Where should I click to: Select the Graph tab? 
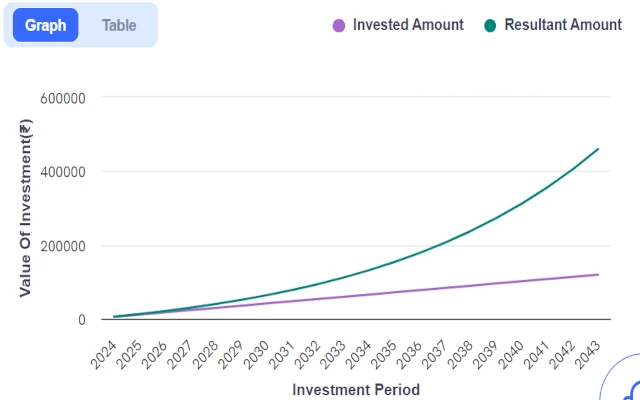pos(46,25)
